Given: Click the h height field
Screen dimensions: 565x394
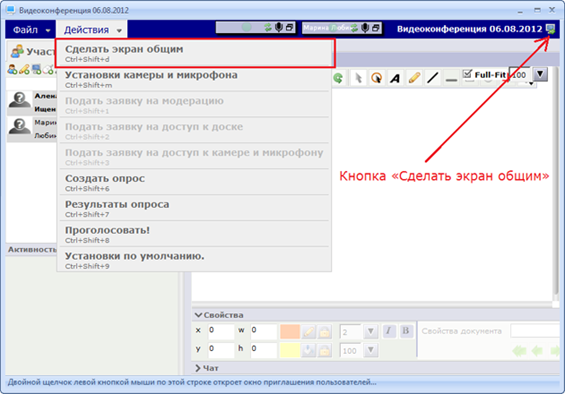Looking at the screenshot, I should click(x=264, y=350).
